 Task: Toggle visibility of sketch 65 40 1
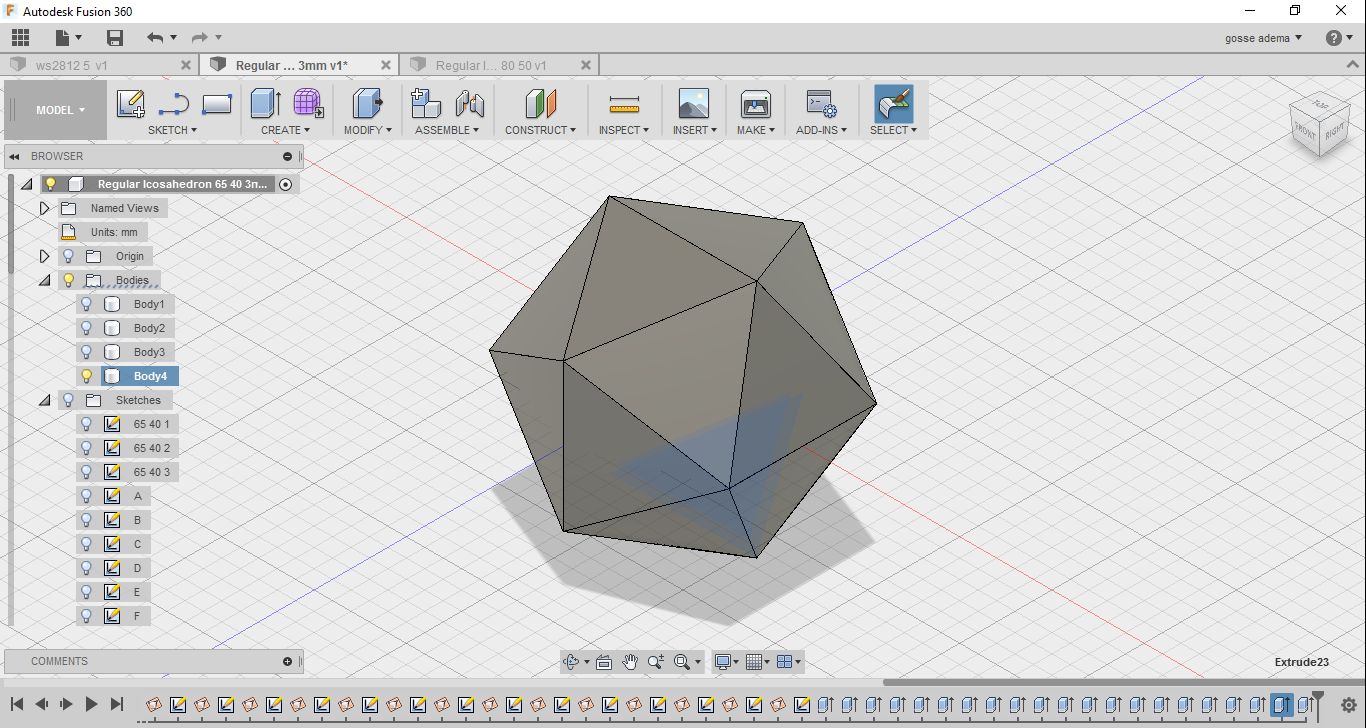click(x=87, y=424)
